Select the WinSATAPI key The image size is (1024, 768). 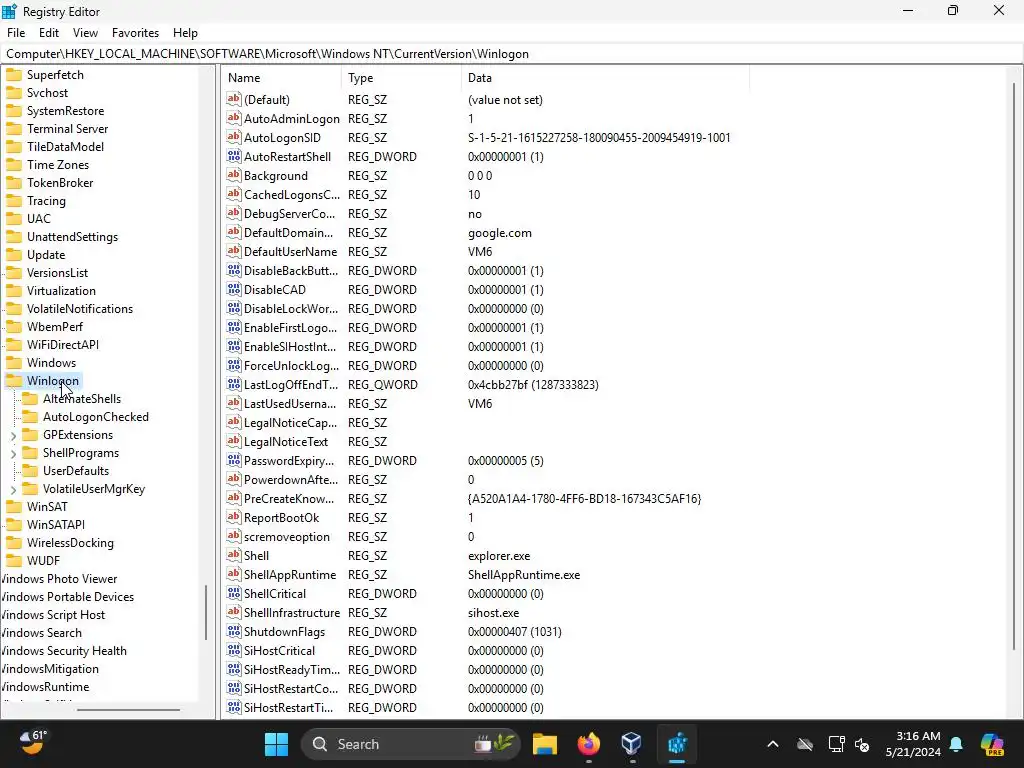56,524
